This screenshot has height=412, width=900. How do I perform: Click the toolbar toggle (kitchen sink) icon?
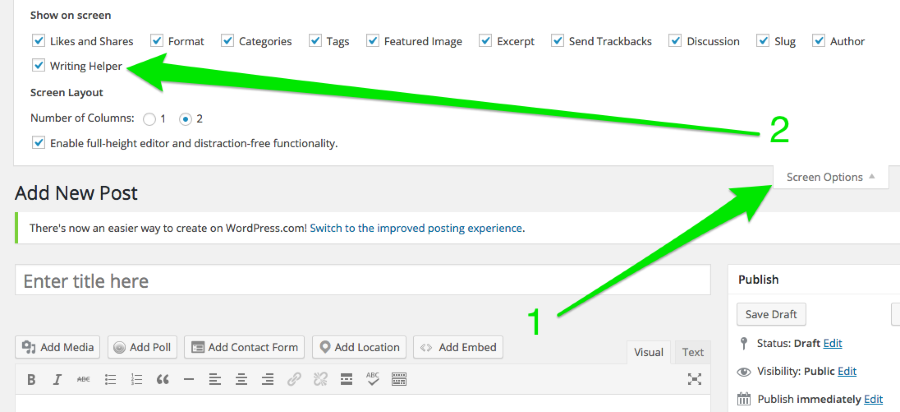(x=398, y=380)
